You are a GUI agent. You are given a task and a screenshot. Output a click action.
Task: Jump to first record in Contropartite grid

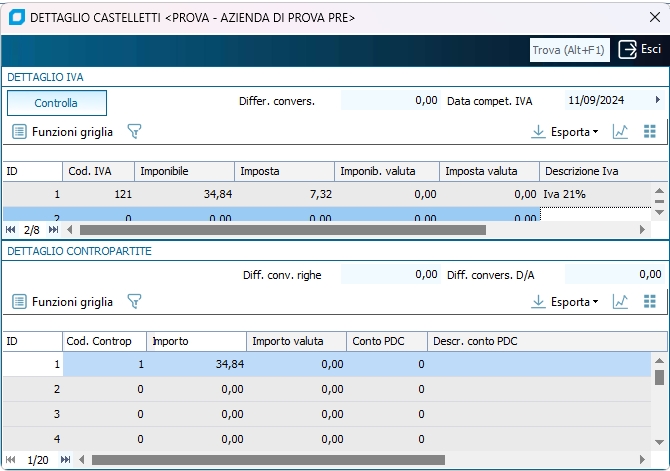(11, 460)
